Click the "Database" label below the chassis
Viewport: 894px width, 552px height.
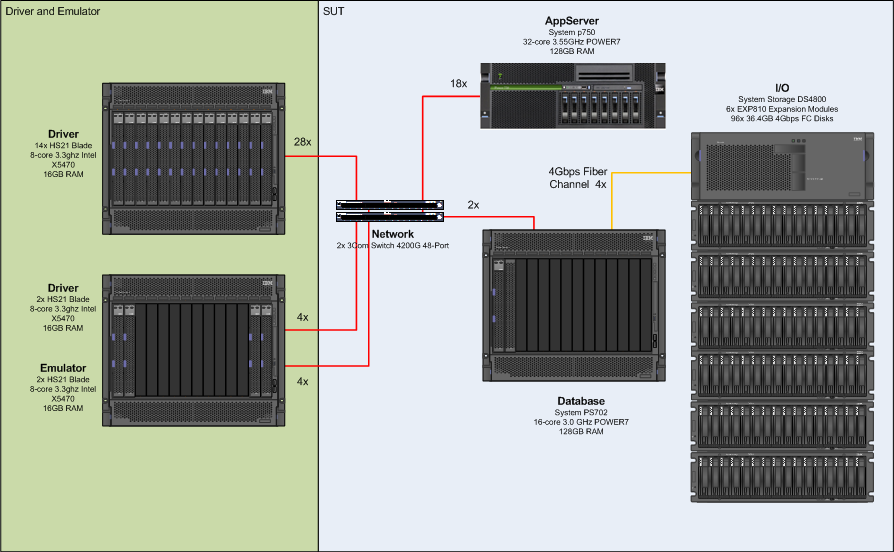[x=580, y=401]
